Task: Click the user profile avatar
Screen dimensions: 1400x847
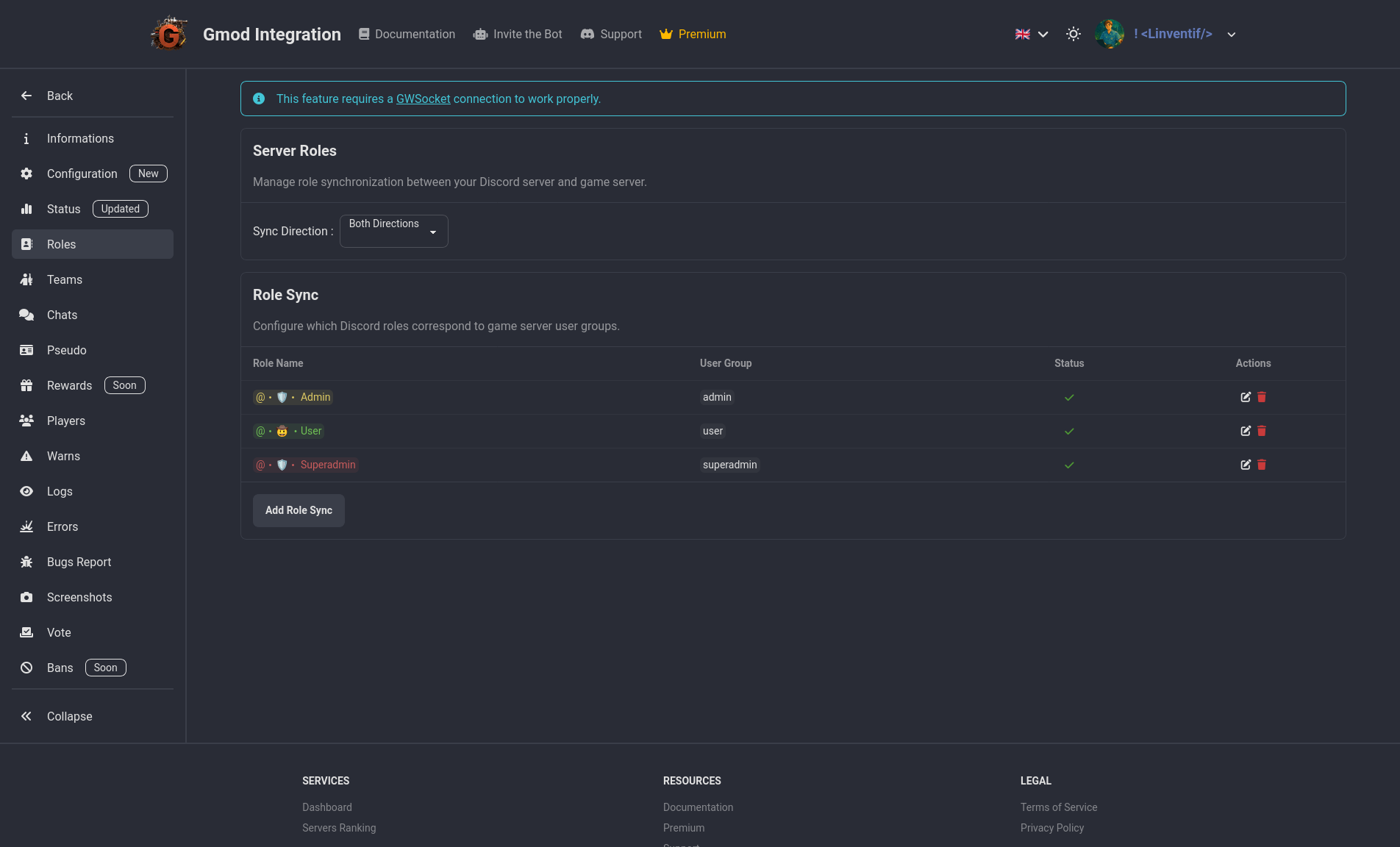Action: pos(1109,34)
